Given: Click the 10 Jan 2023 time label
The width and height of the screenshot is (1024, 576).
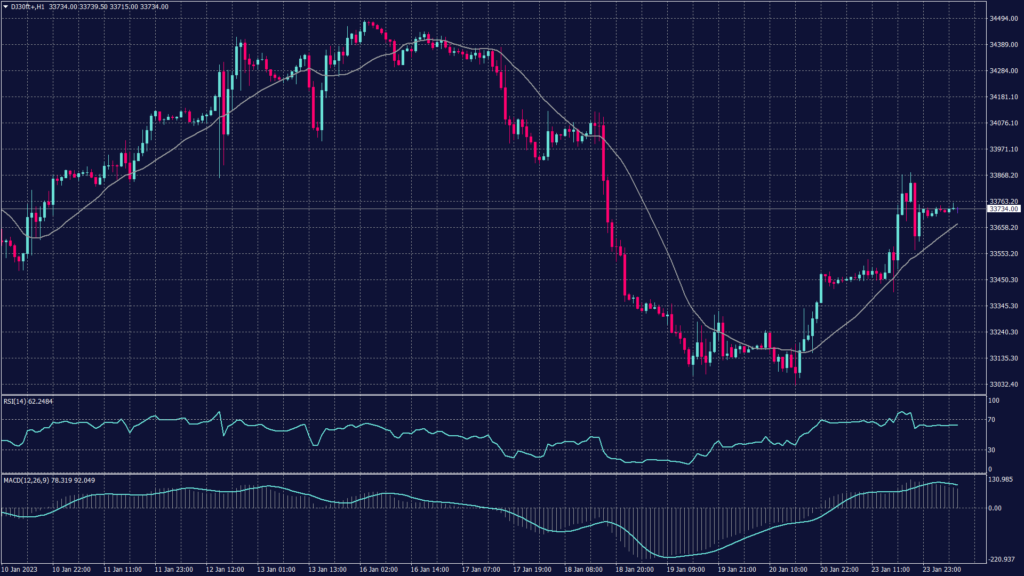Looking at the screenshot, I should 22,568.
